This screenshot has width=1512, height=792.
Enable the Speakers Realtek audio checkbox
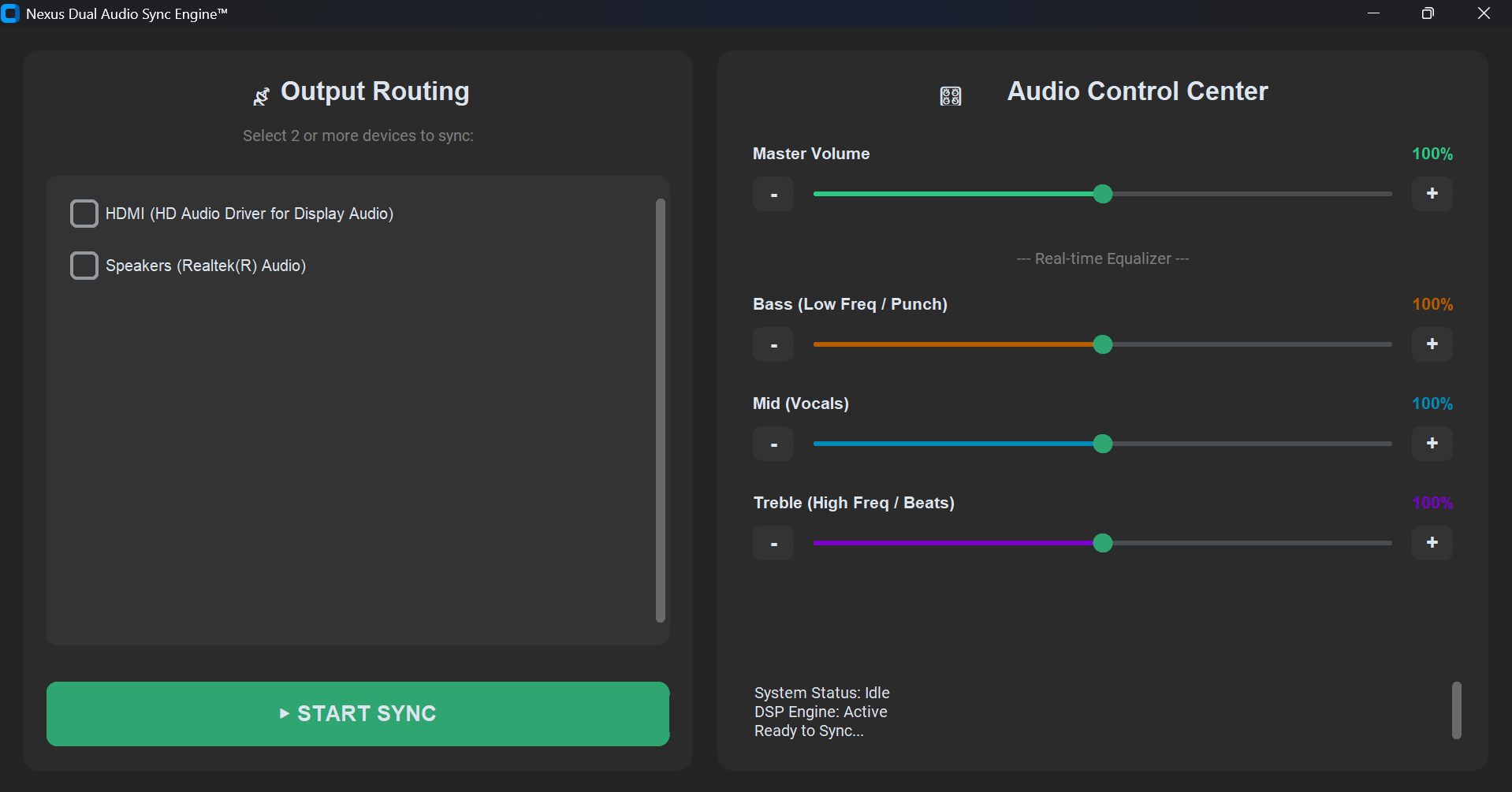coord(84,266)
